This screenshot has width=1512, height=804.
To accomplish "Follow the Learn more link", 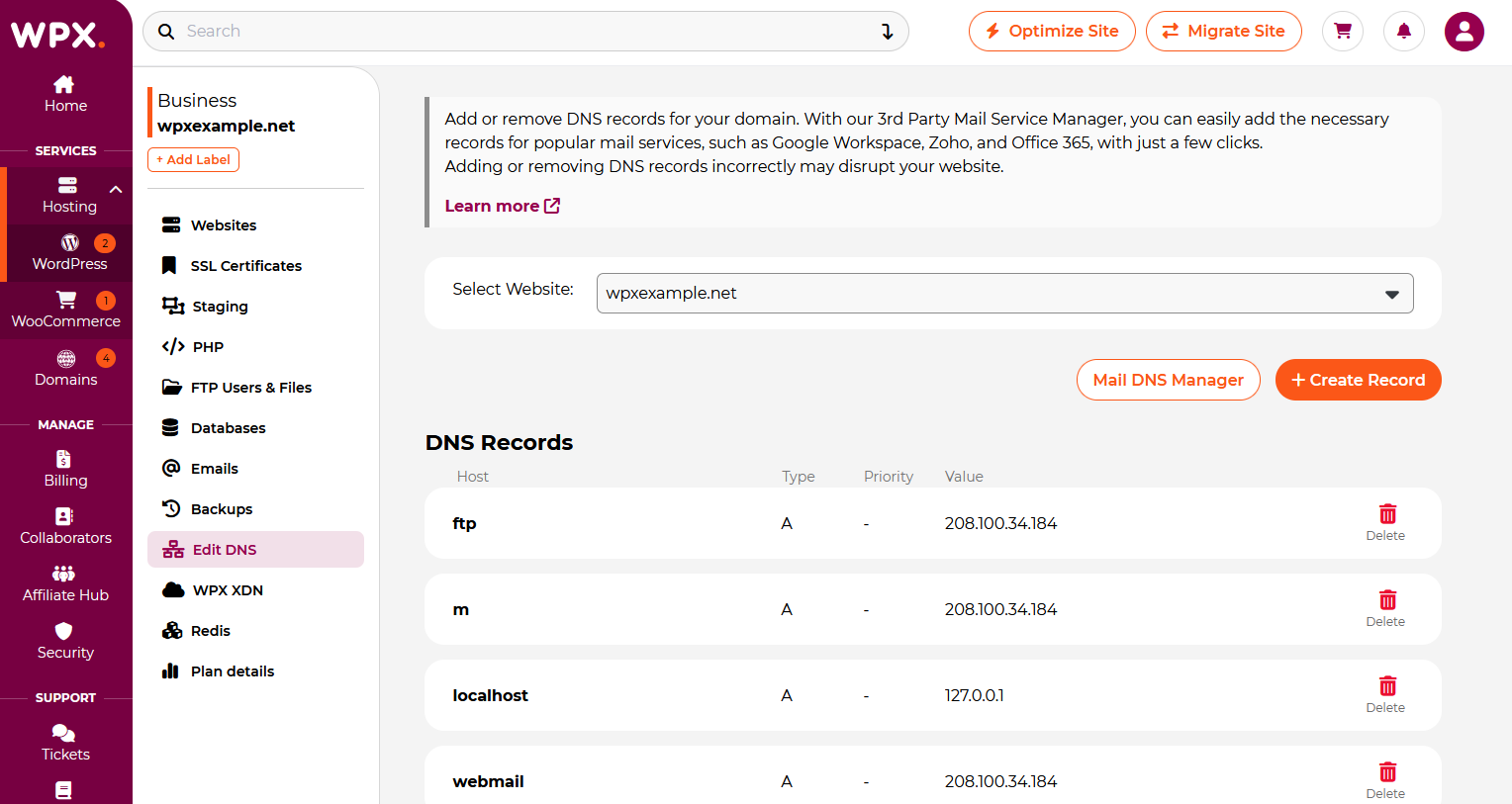I will [x=502, y=206].
